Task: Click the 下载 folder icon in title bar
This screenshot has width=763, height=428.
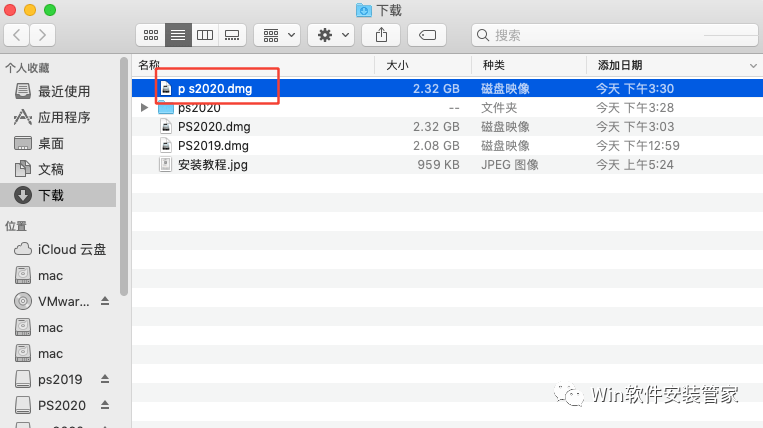Action: click(x=363, y=10)
